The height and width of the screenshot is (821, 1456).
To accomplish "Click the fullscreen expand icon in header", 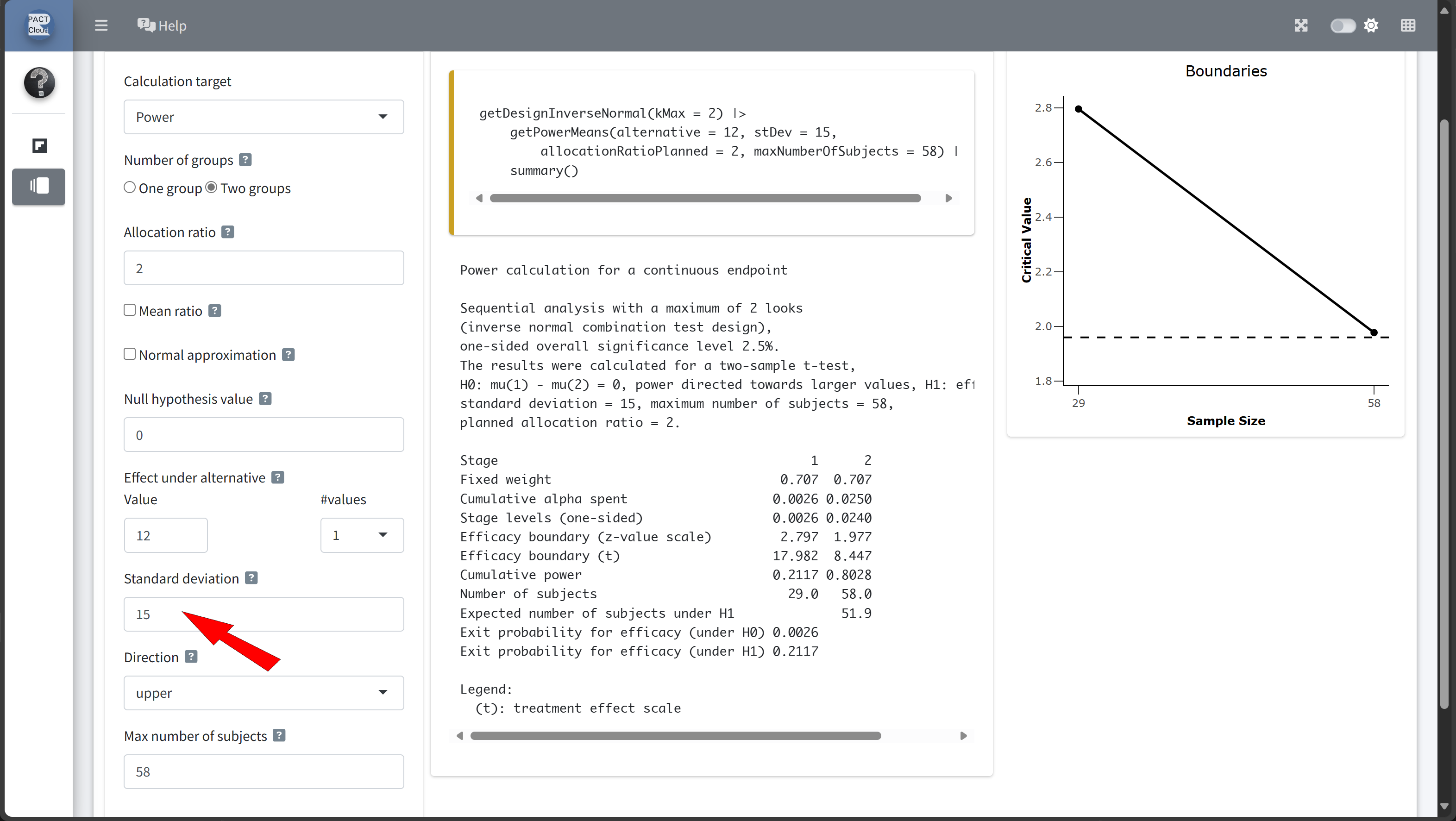I will coord(1301,25).
